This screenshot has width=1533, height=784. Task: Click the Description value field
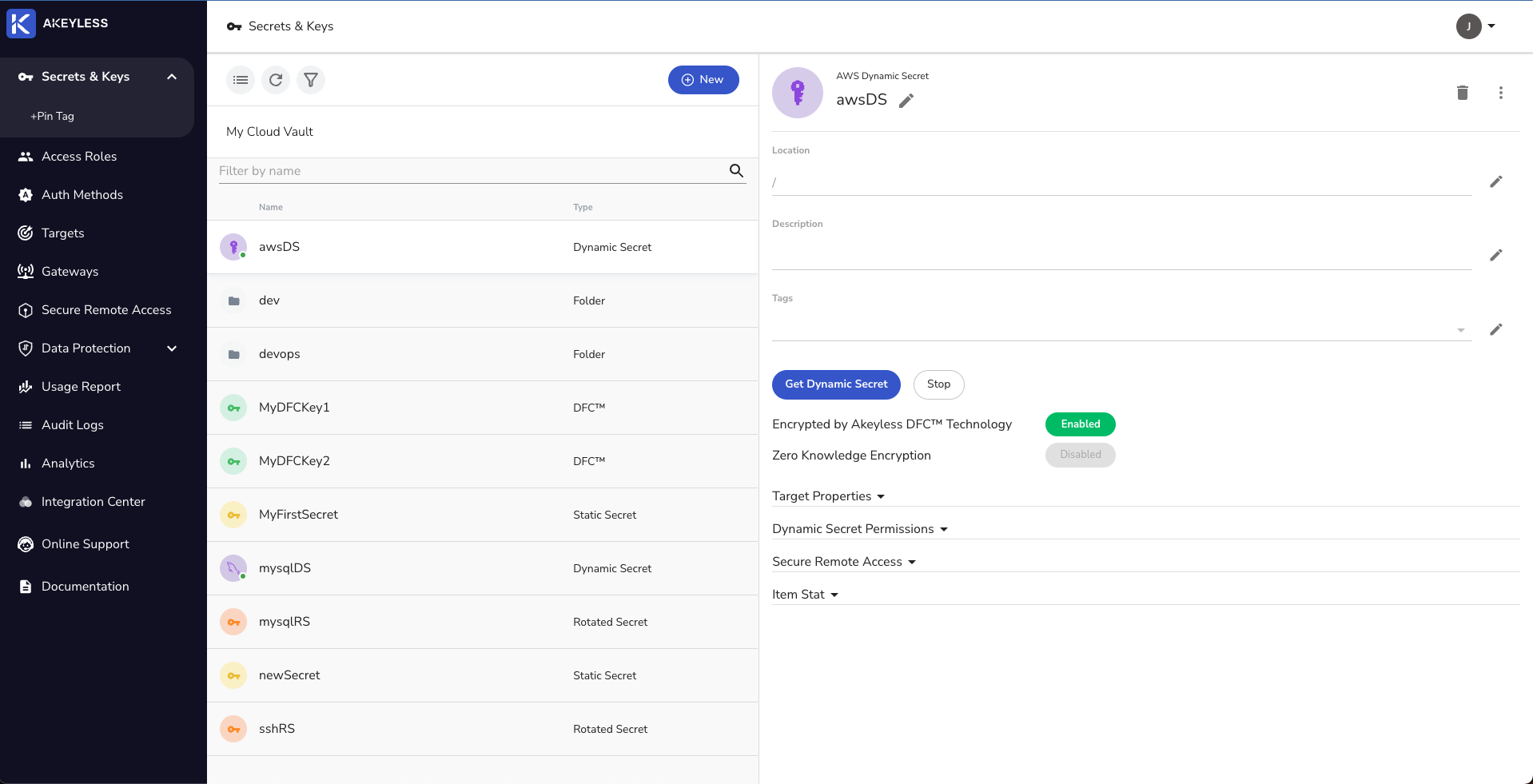1122,256
